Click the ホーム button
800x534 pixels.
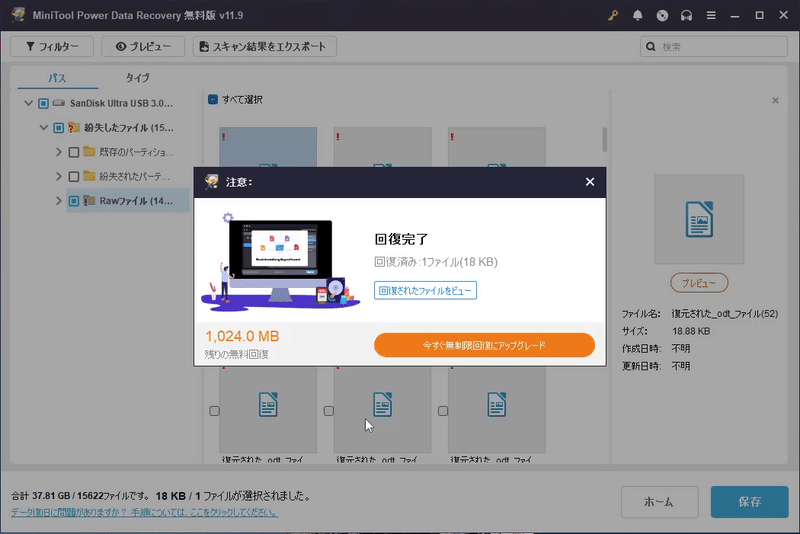point(659,502)
